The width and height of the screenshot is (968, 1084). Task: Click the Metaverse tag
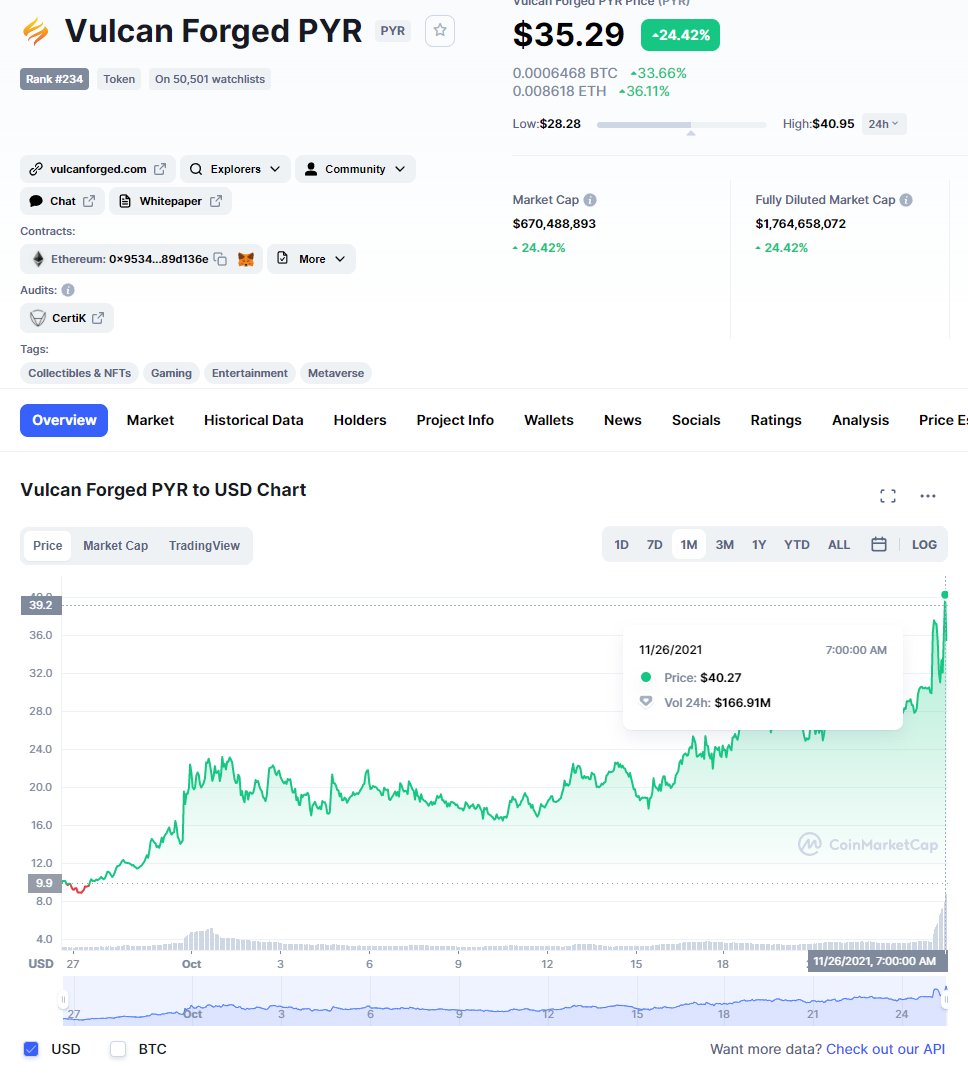coord(336,373)
